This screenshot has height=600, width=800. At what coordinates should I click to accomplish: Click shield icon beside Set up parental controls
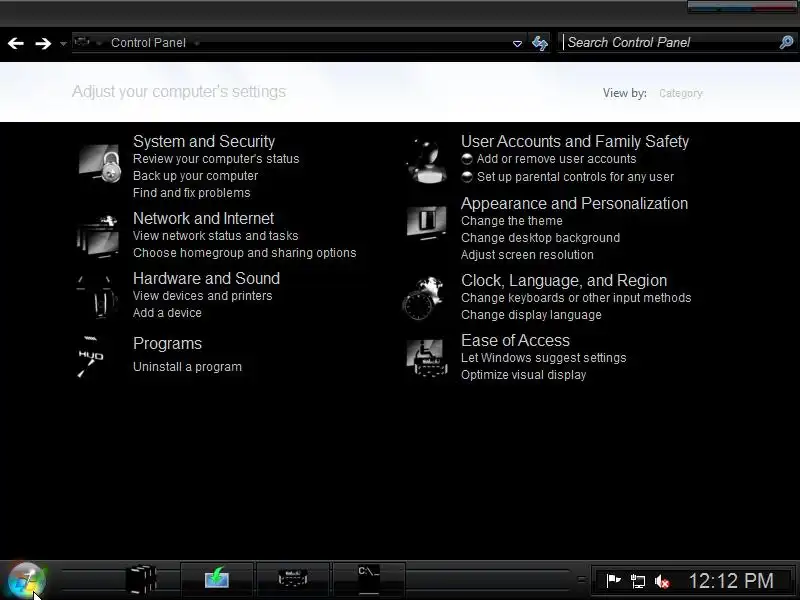[467, 177]
